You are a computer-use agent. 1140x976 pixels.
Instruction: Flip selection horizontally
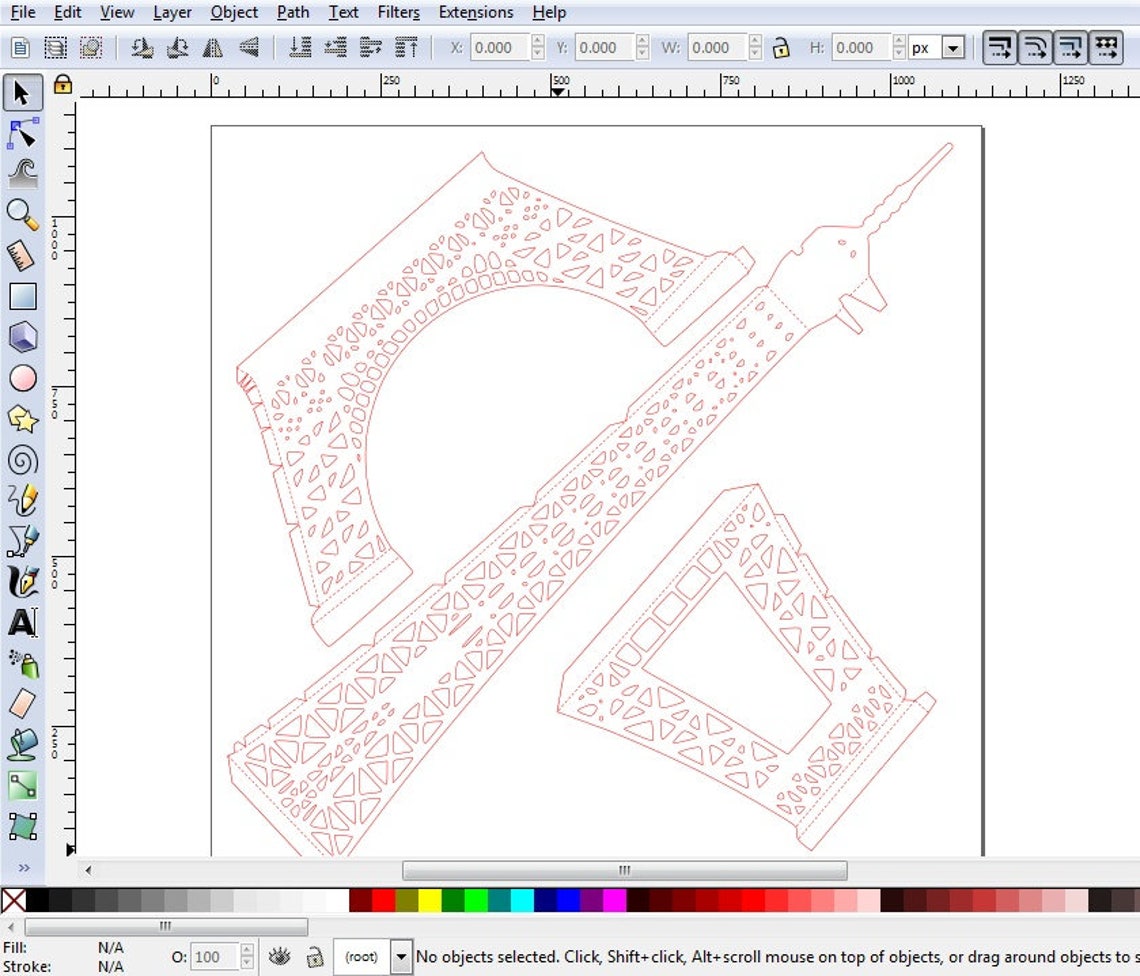click(213, 48)
